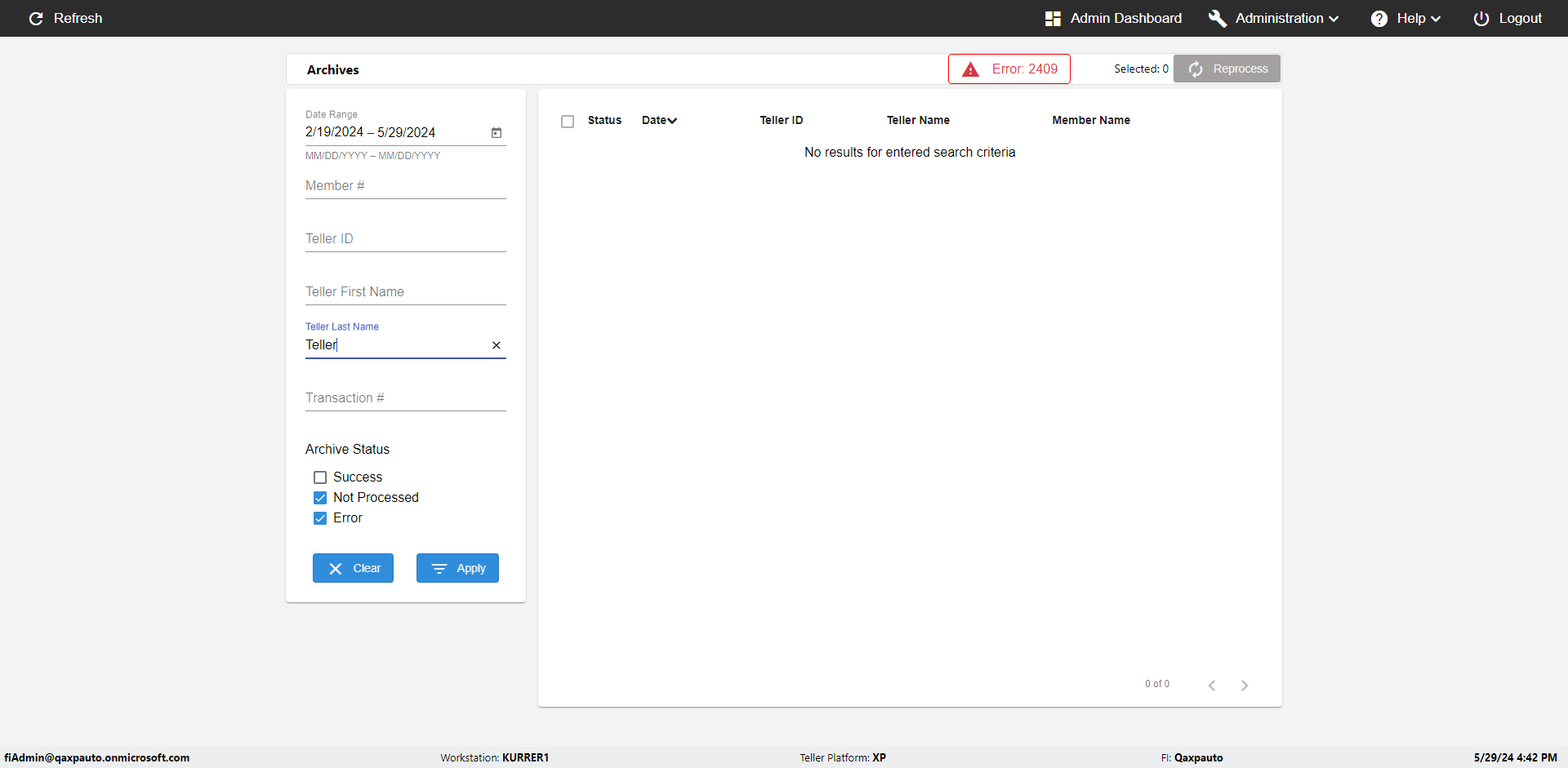Expand the Help dropdown chevron
The width and height of the screenshot is (1568, 768).
click(x=1436, y=19)
